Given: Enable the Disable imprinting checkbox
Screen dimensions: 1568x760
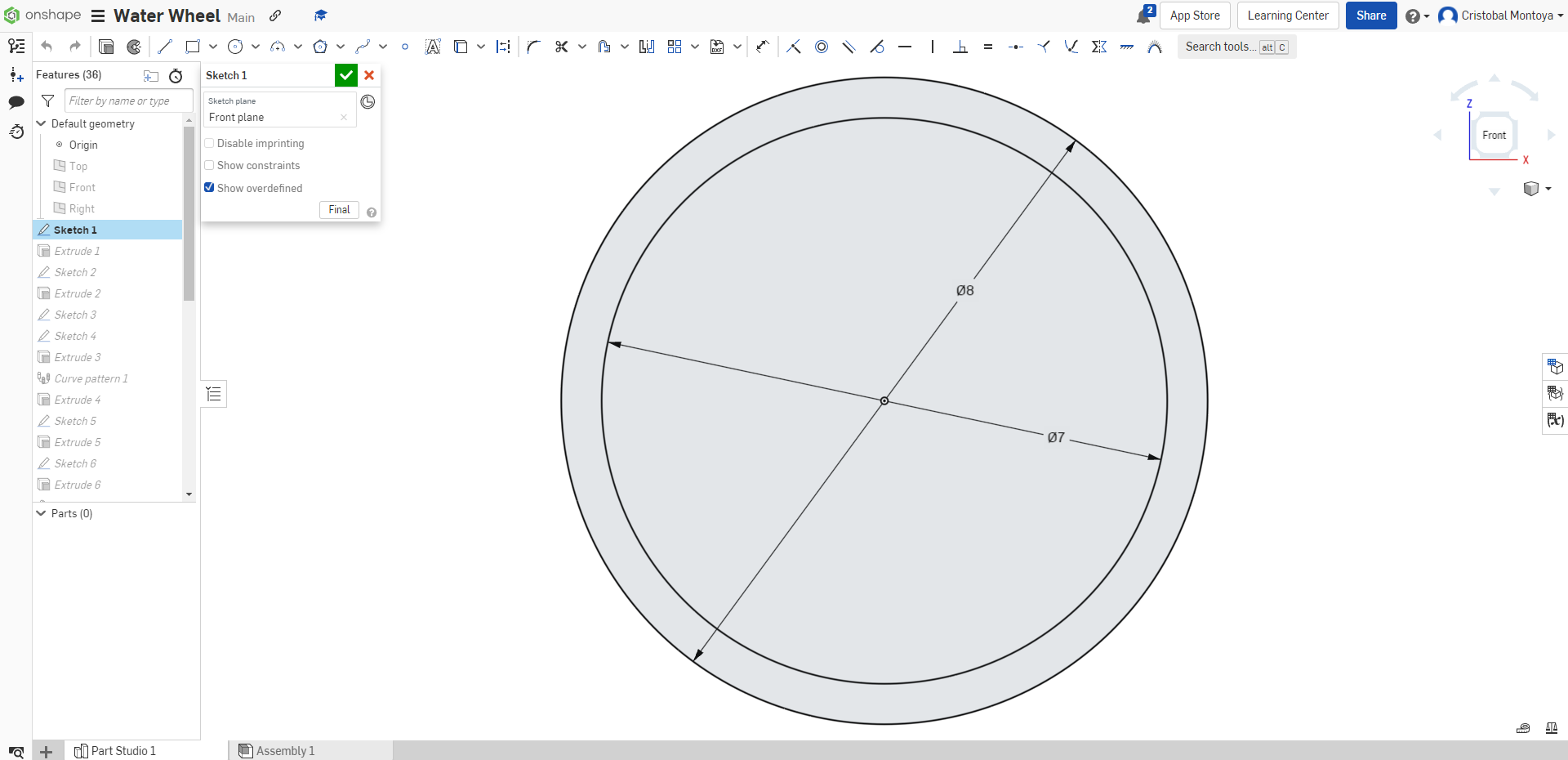Looking at the screenshot, I should pos(209,143).
